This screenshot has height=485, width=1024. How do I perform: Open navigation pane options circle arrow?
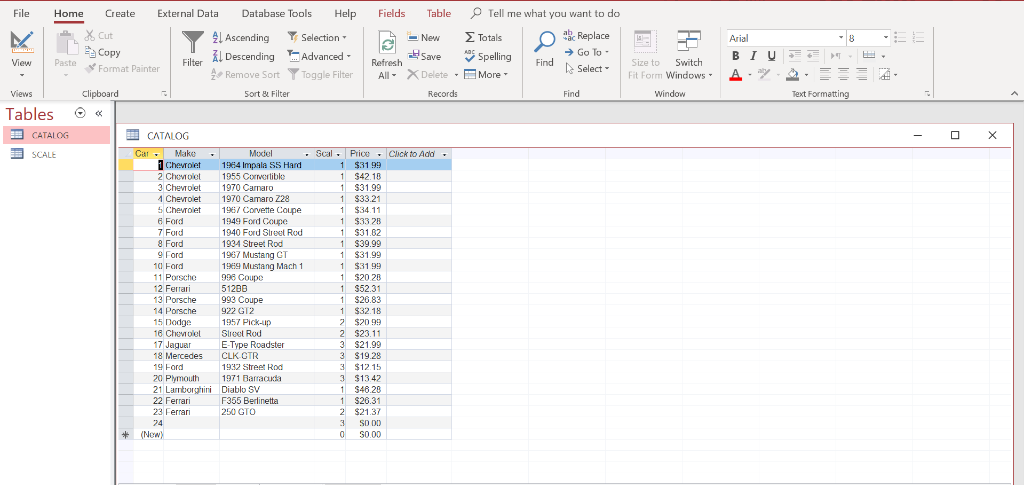point(80,113)
